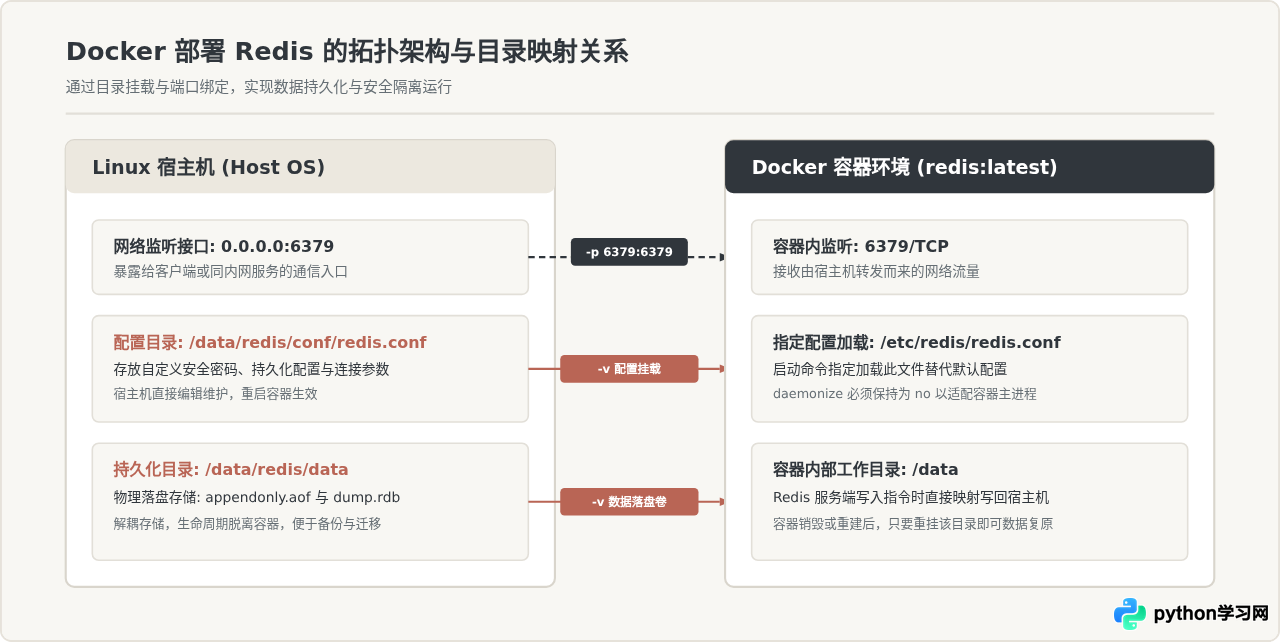Screen dimensions: 1280x642
Task: Click the Python logo icon
Action: pos(1130,613)
